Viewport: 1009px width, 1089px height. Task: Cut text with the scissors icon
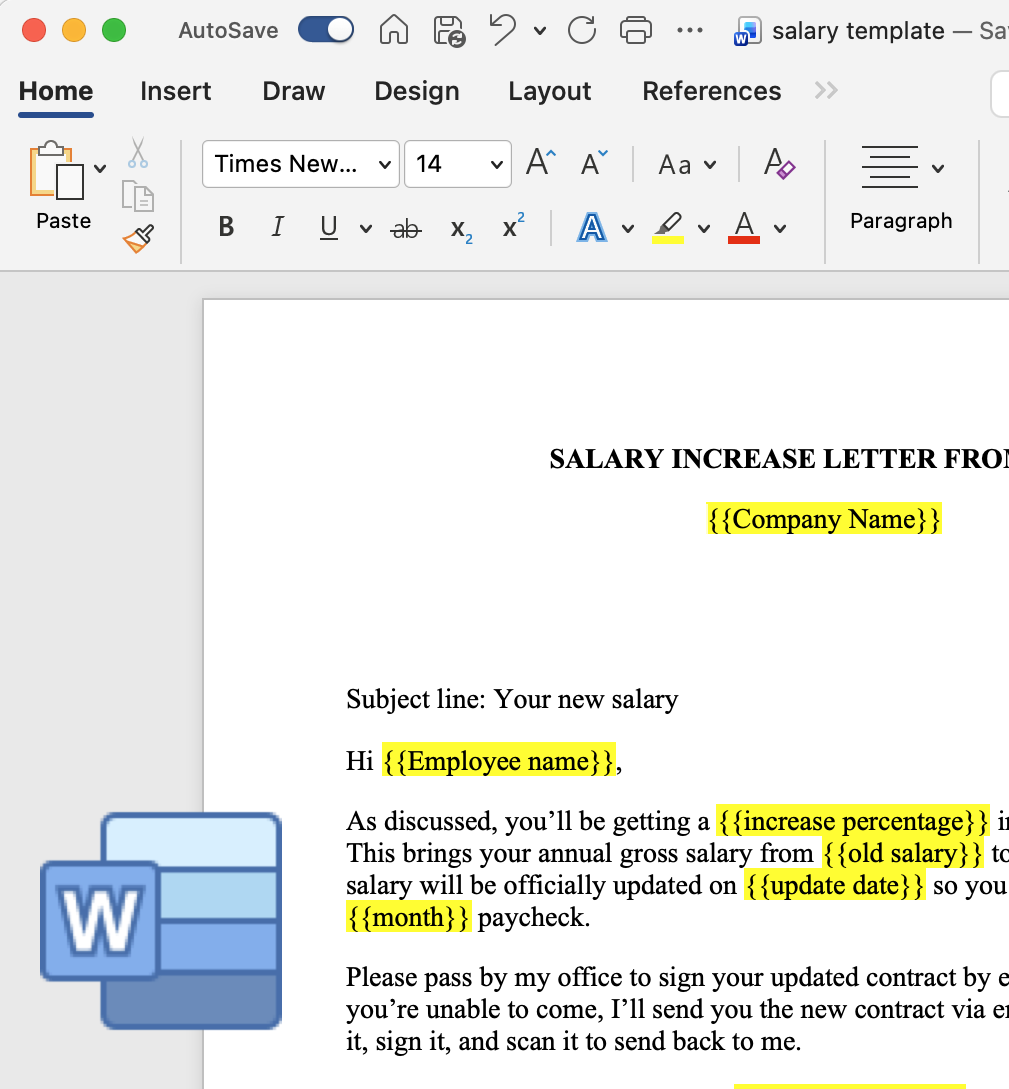point(138,152)
